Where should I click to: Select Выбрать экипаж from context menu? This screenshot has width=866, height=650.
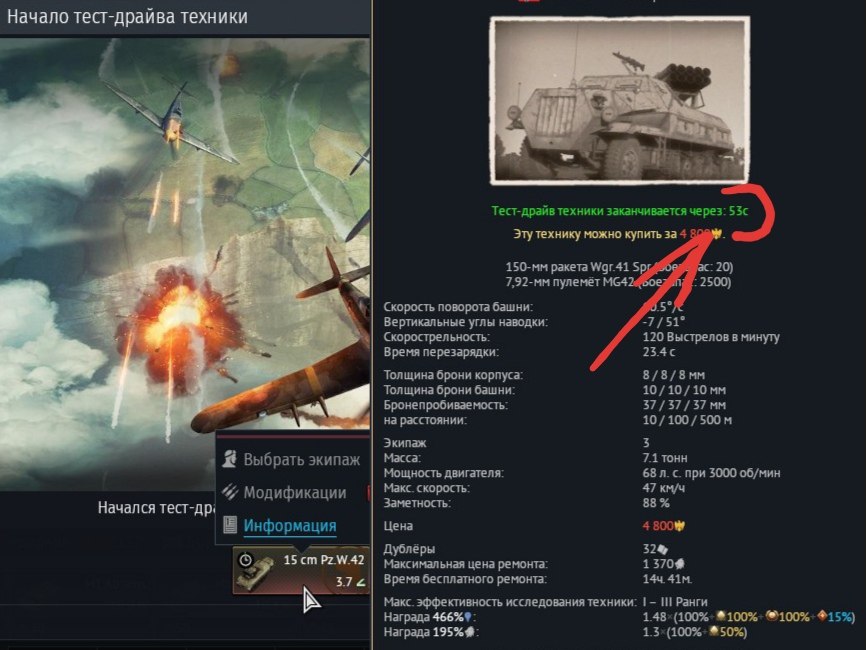pyautogui.click(x=302, y=459)
